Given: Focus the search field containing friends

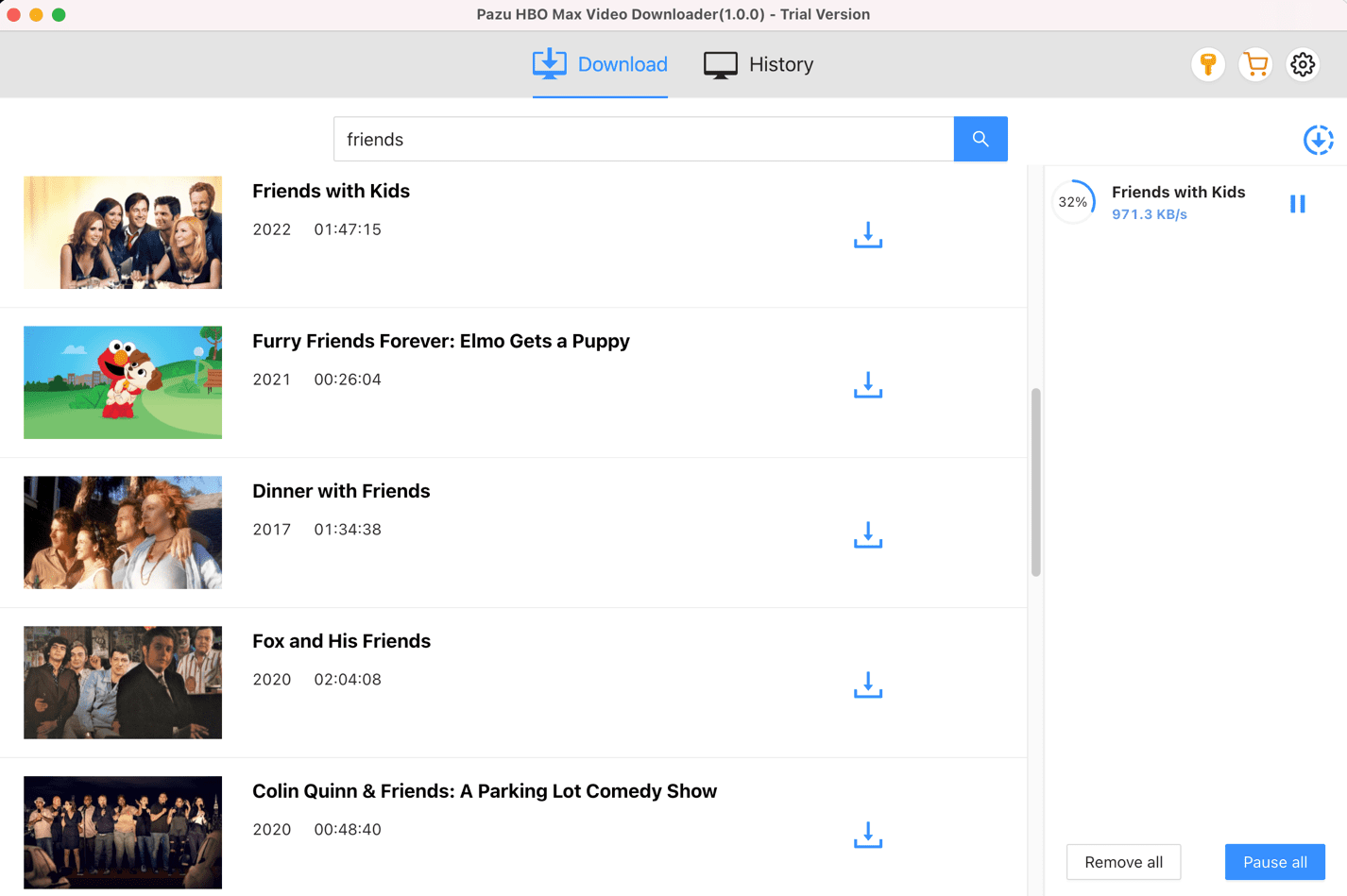Looking at the screenshot, I should [643, 139].
